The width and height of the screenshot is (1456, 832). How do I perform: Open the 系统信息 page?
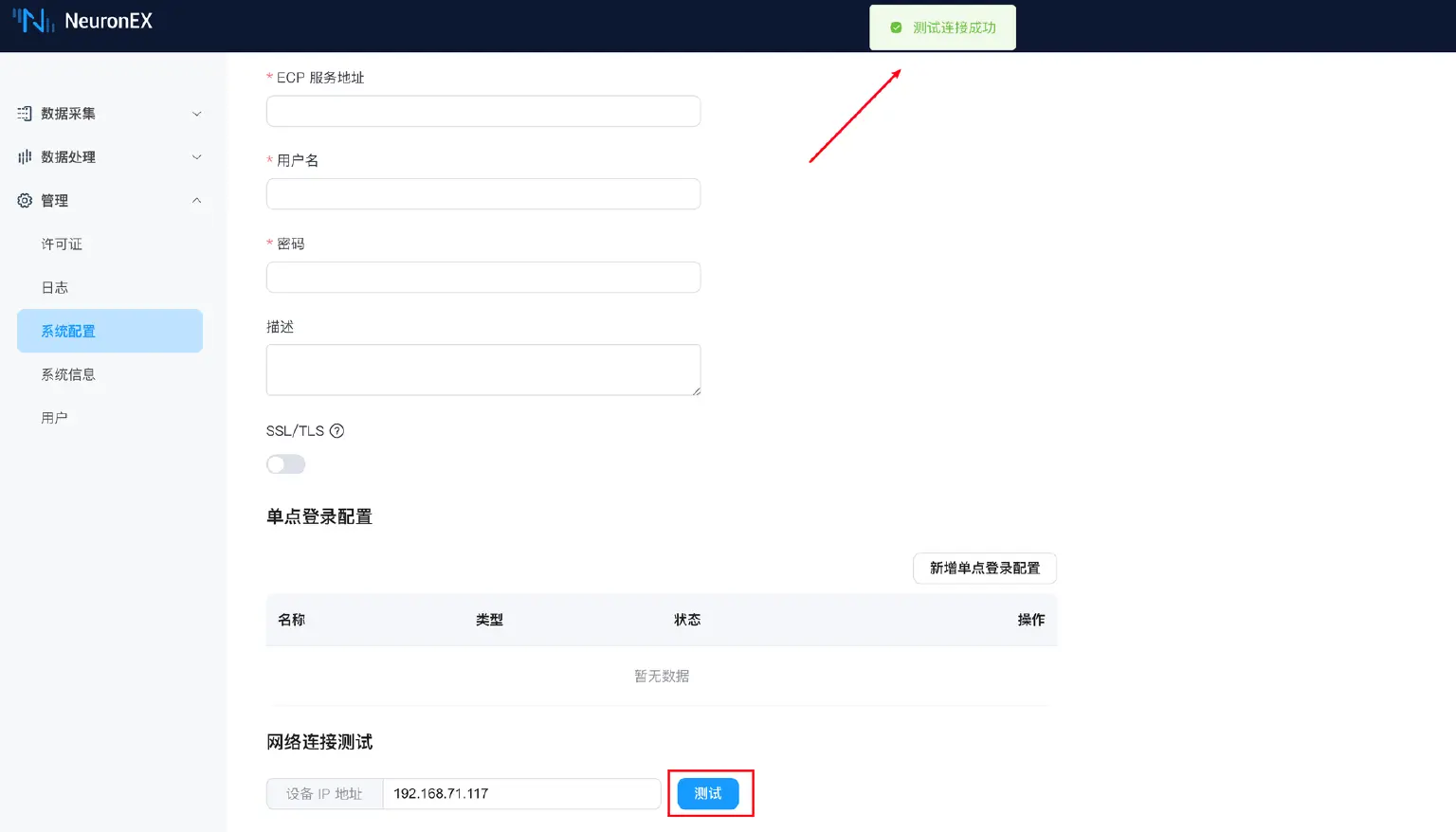pos(67,373)
